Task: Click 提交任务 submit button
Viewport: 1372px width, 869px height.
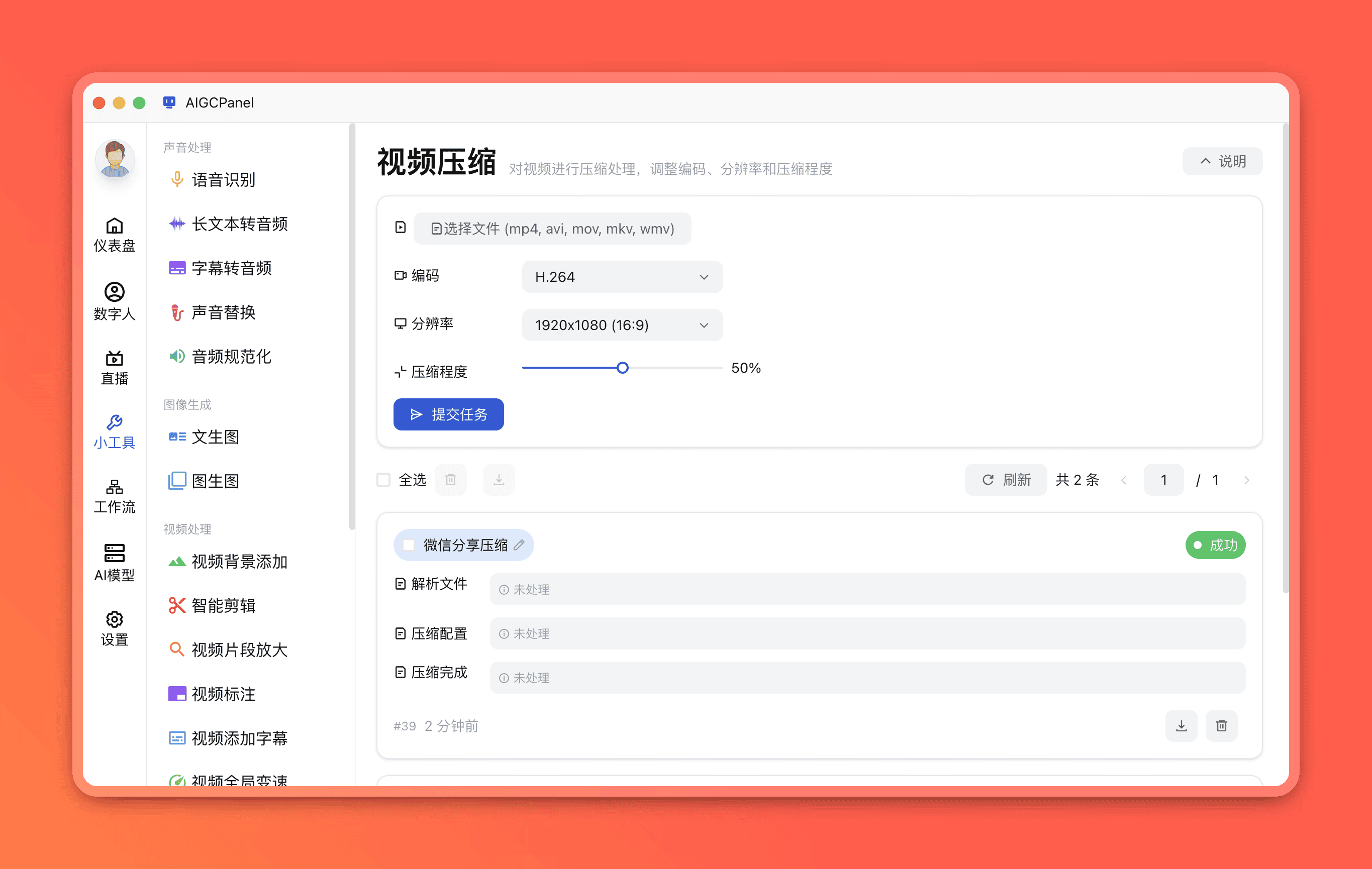Action: (448, 414)
